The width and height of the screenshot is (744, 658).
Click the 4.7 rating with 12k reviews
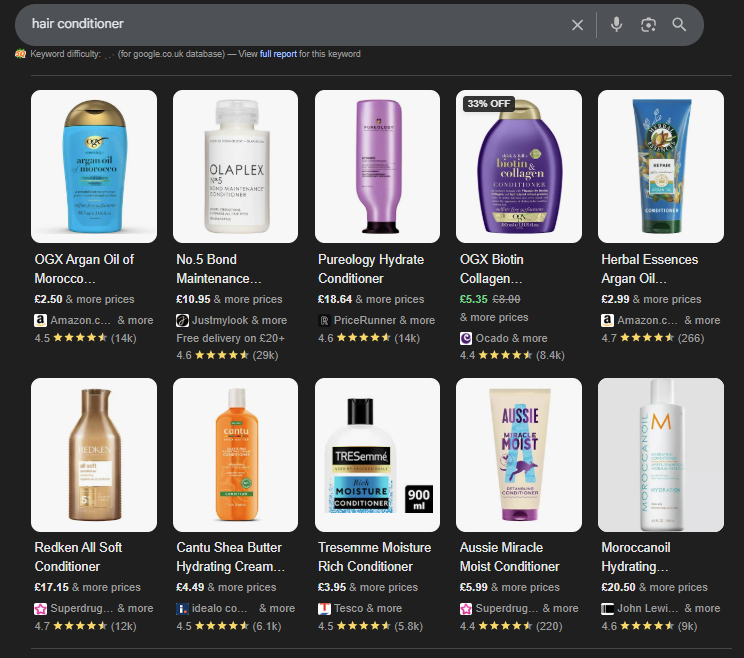85,626
